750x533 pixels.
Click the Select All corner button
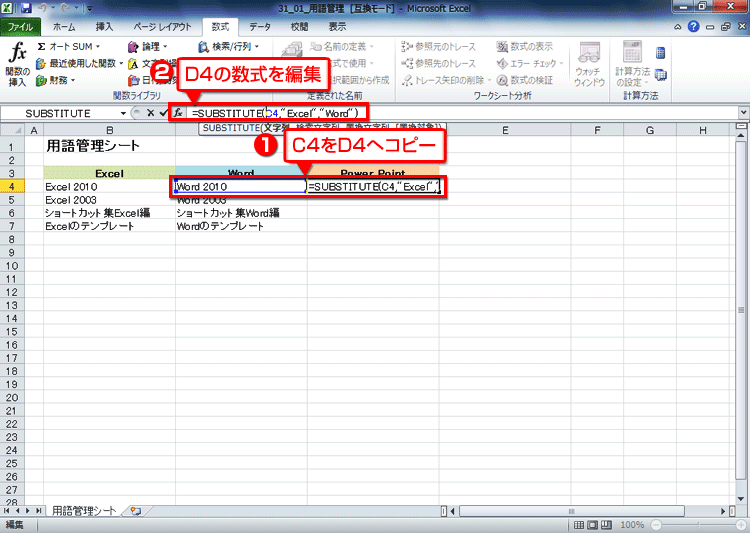click(x=12, y=130)
